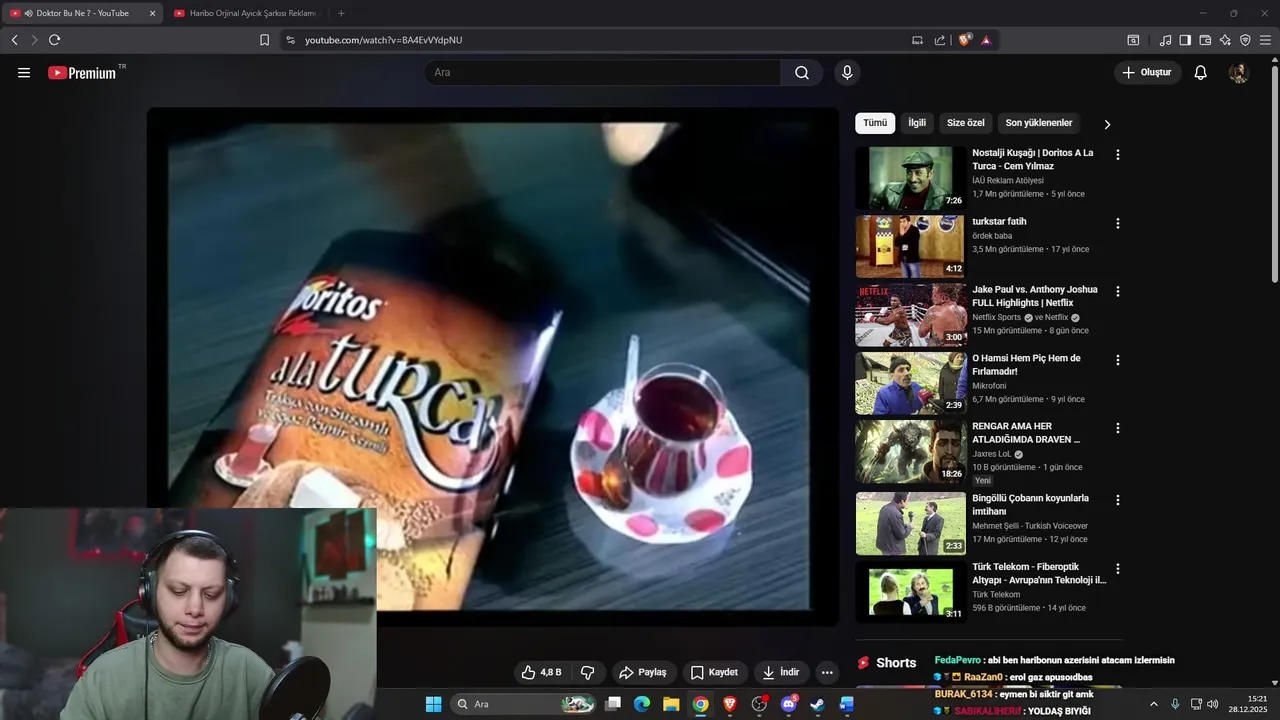1280x720 pixels.
Task: Open options for Nostalji Kuşağı Doritos video
Action: 1118,155
